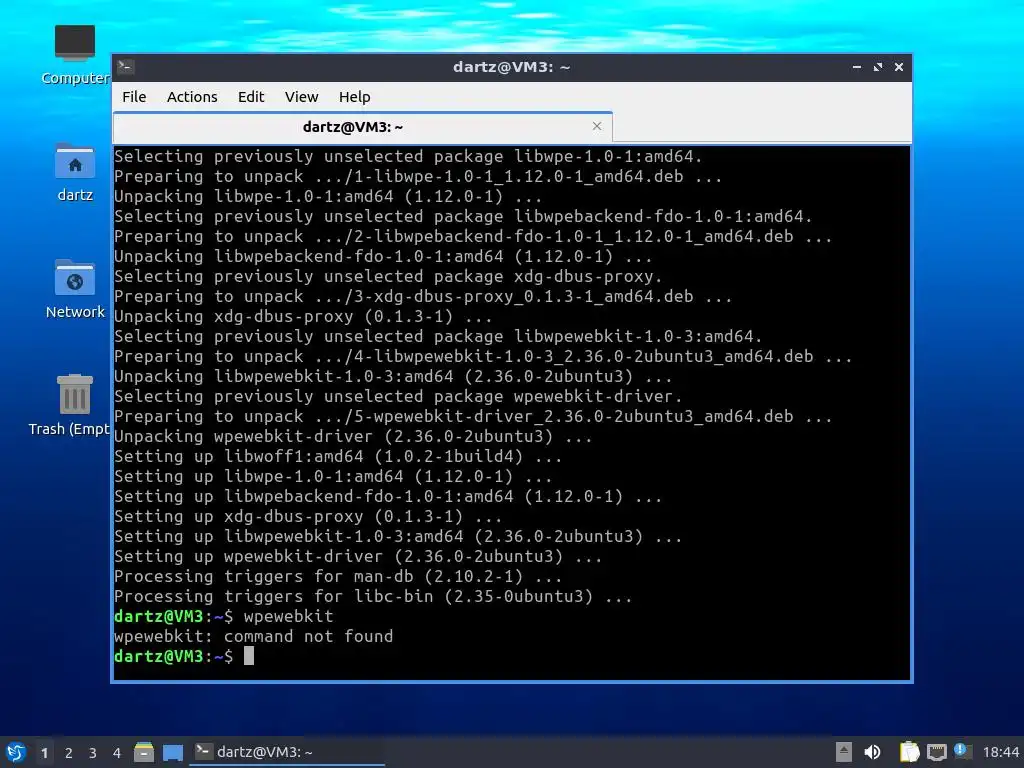Click 'Setting up wpewebkit-driver' line

point(358,556)
